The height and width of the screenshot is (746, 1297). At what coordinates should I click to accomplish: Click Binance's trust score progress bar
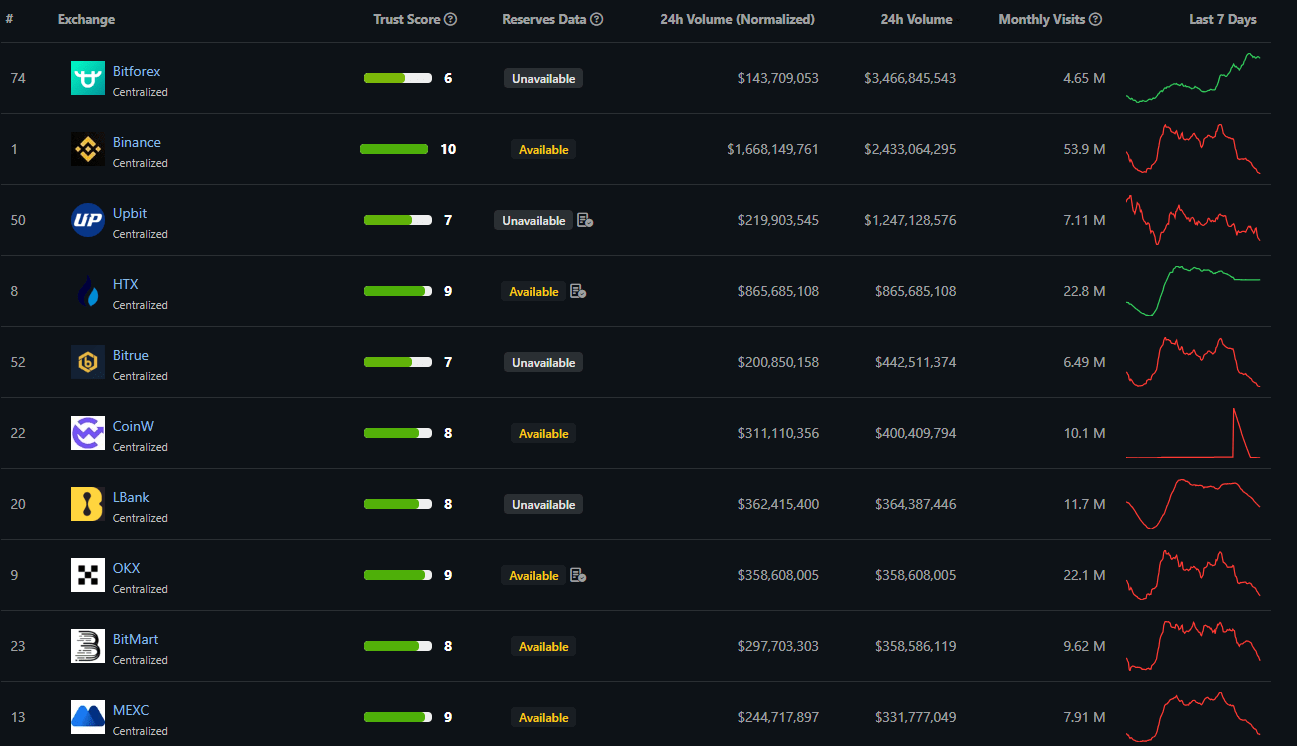(394, 149)
